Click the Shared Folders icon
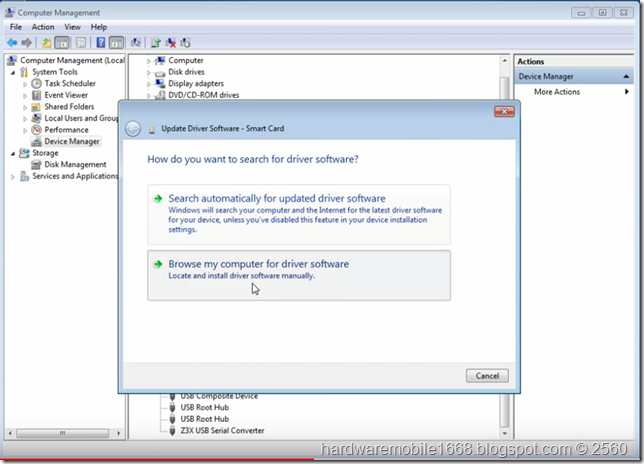The width and height of the screenshot is (644, 464). click(37, 107)
